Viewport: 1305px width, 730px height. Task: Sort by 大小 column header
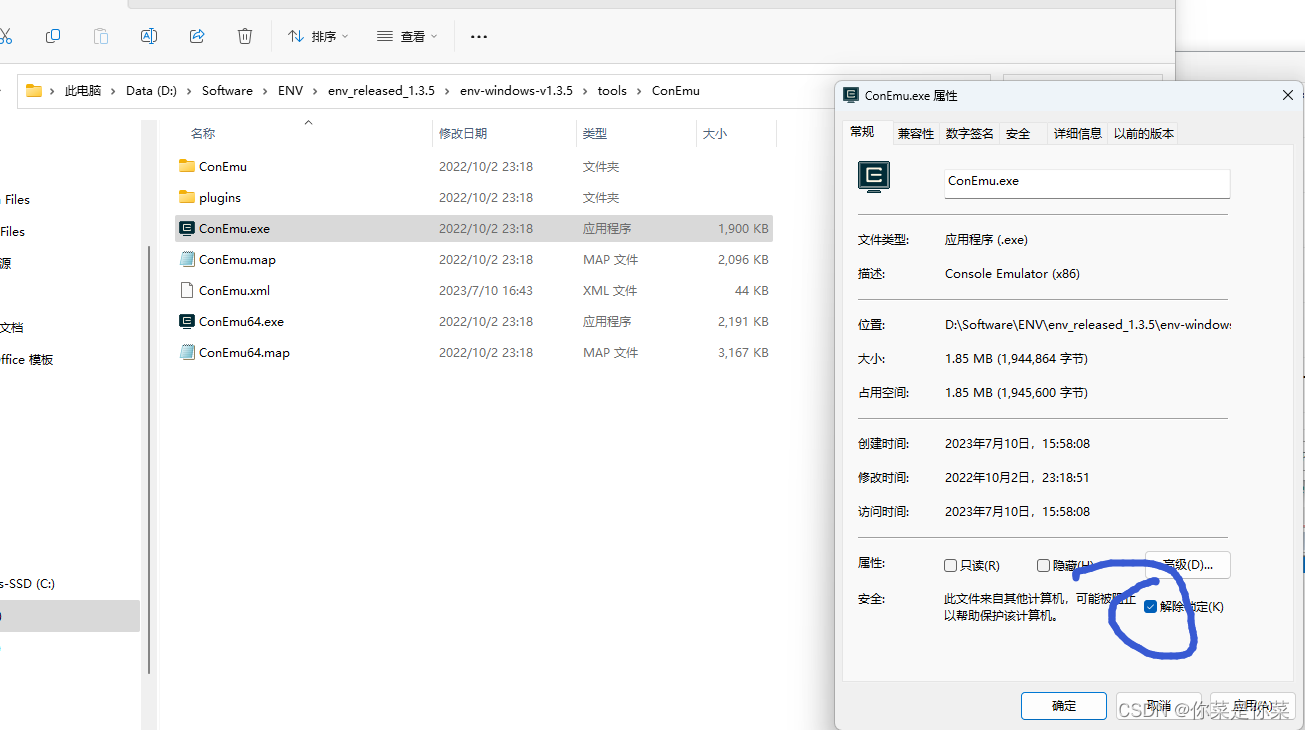tap(715, 133)
